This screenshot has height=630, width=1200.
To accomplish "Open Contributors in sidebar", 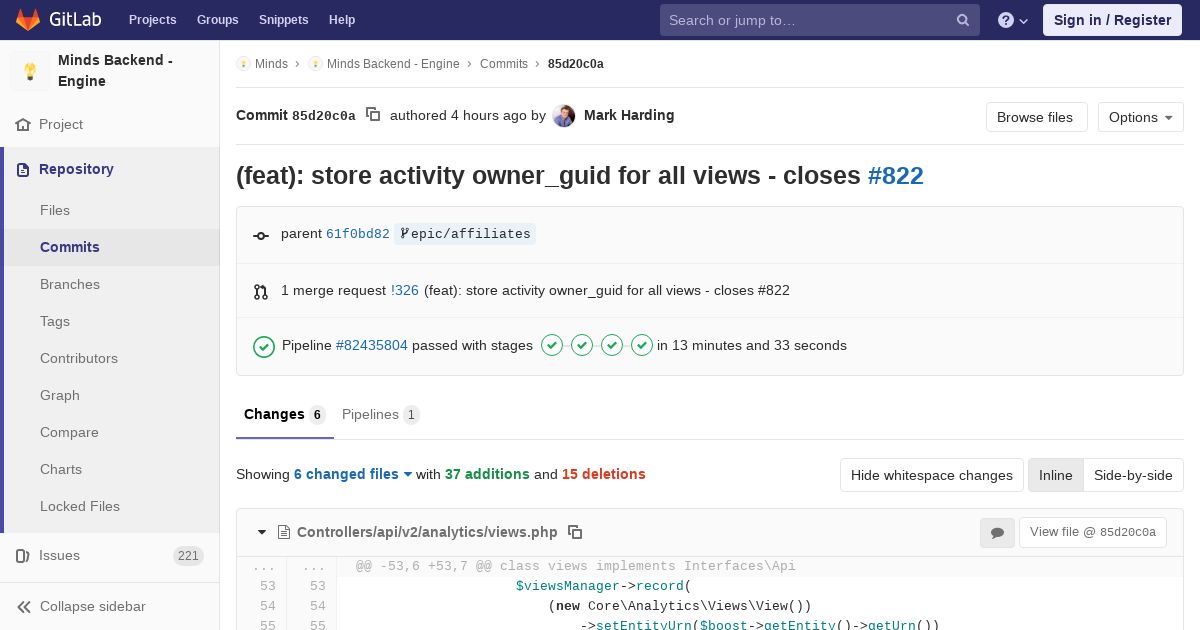I will (79, 358).
